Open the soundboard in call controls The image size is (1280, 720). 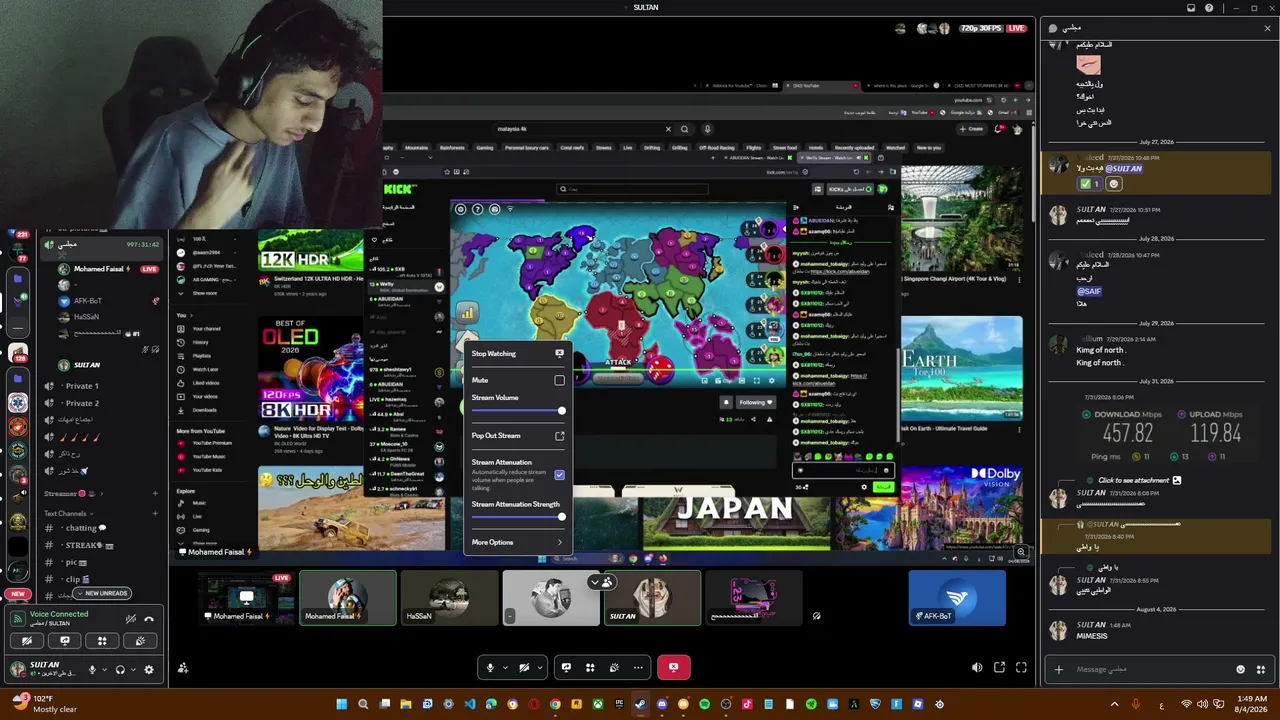coord(614,668)
